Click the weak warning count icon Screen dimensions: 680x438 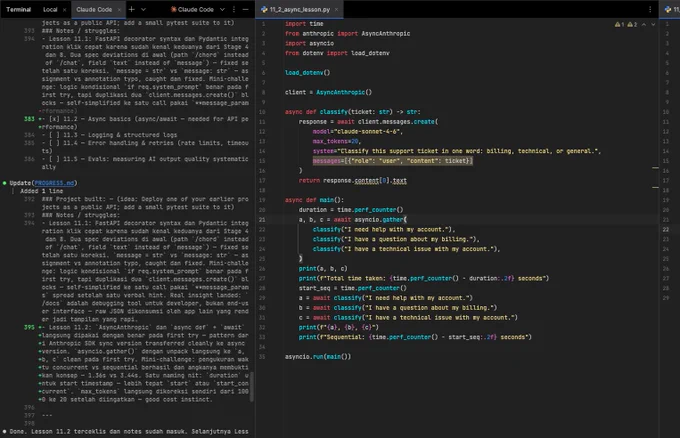630,24
